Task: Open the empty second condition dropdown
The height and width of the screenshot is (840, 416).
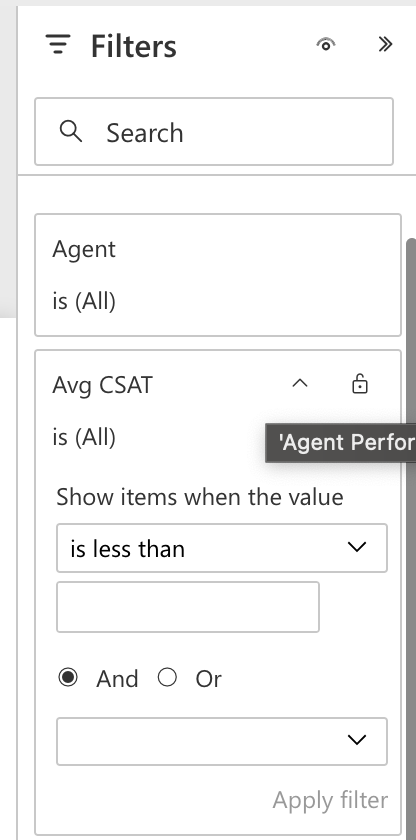Action: [222, 741]
